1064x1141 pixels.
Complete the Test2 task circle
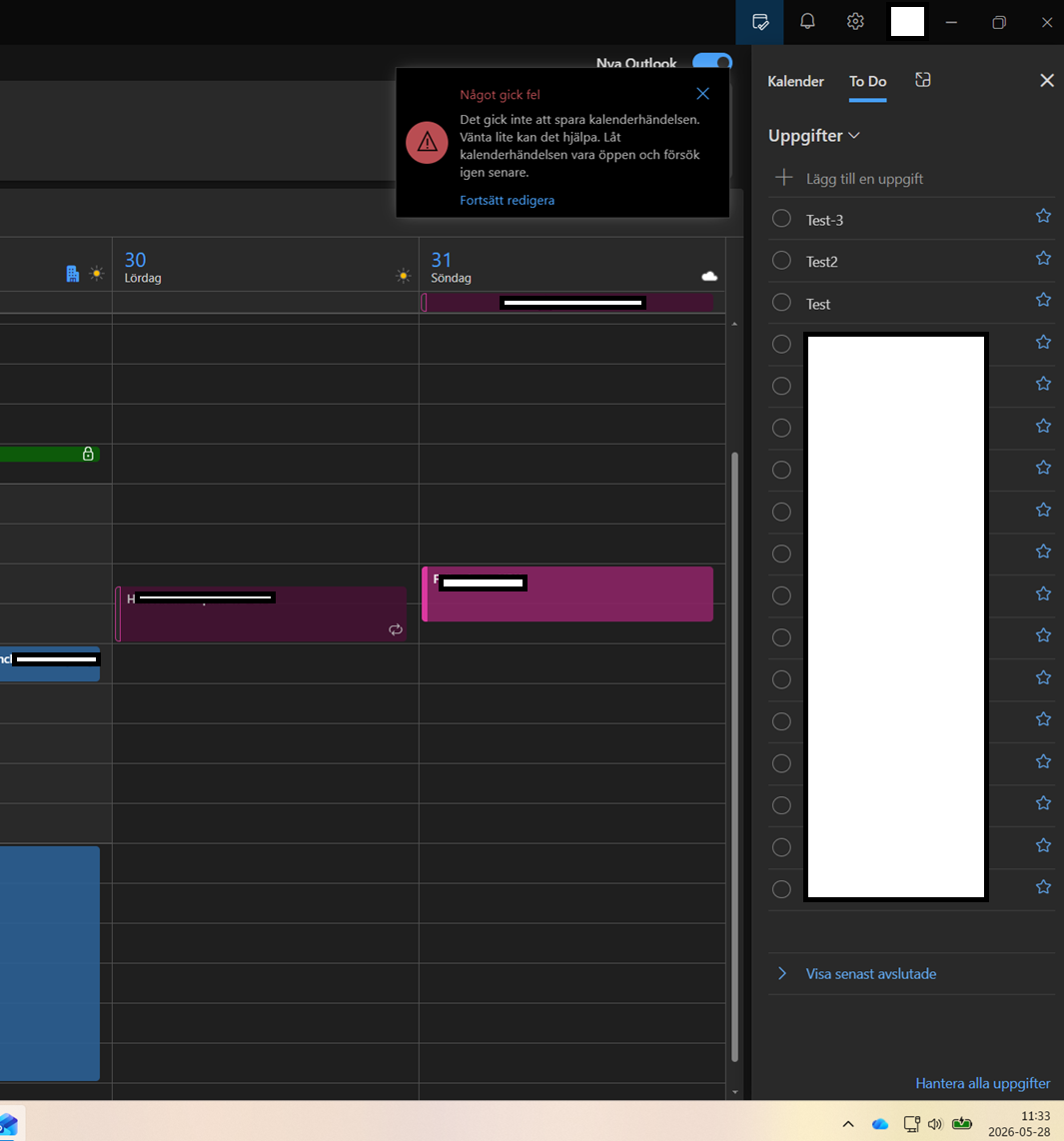781,261
